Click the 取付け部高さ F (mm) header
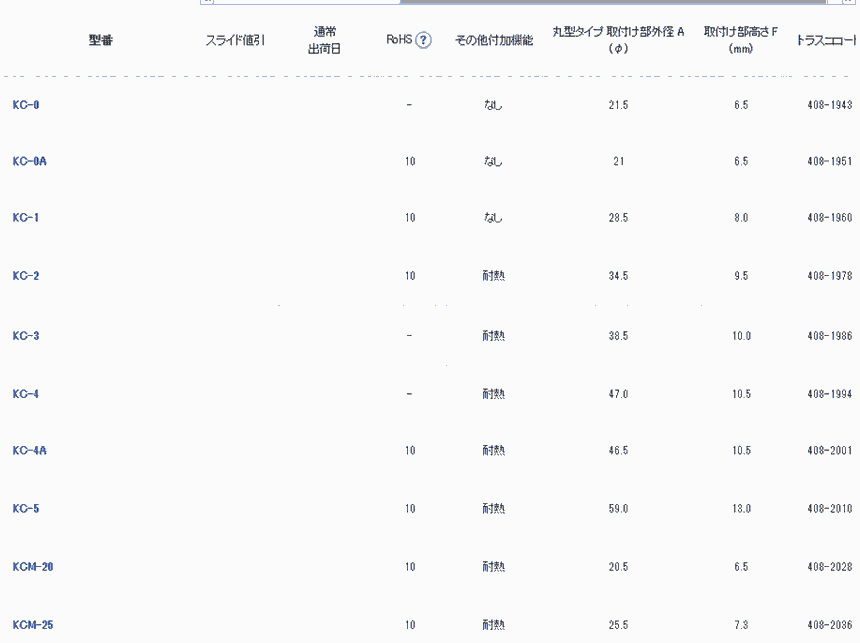Viewport: 860px width, 643px height. [x=741, y=40]
